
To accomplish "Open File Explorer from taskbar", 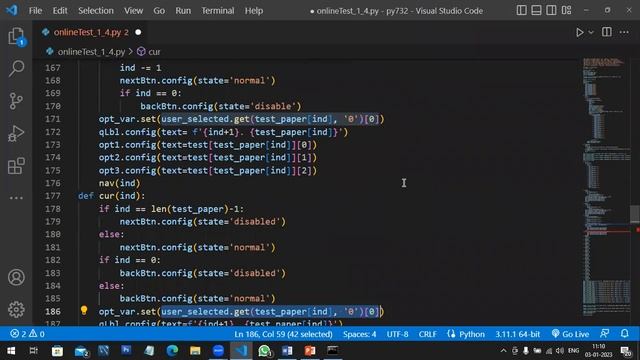I will coord(195,351).
